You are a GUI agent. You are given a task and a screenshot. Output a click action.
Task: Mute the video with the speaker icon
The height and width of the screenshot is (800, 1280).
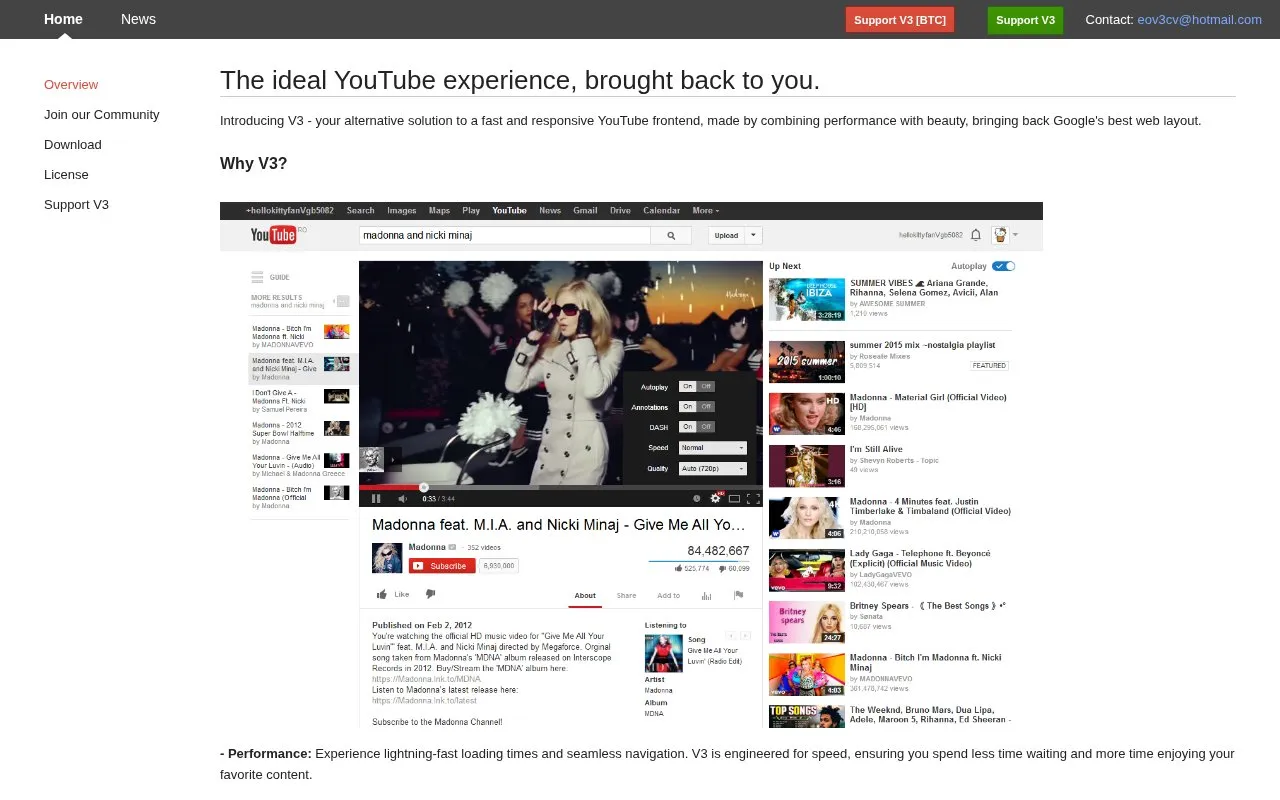402,498
